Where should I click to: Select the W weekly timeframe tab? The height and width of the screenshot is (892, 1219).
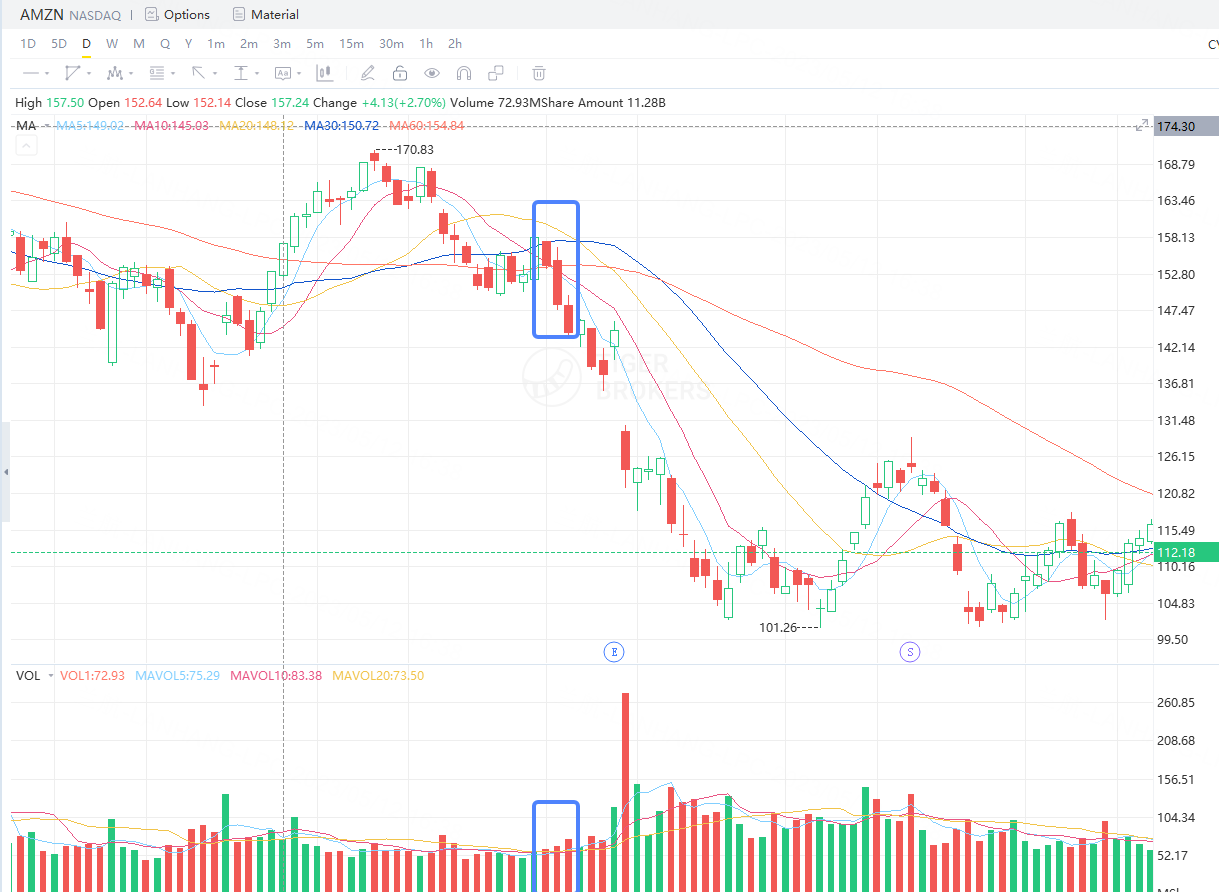point(112,43)
